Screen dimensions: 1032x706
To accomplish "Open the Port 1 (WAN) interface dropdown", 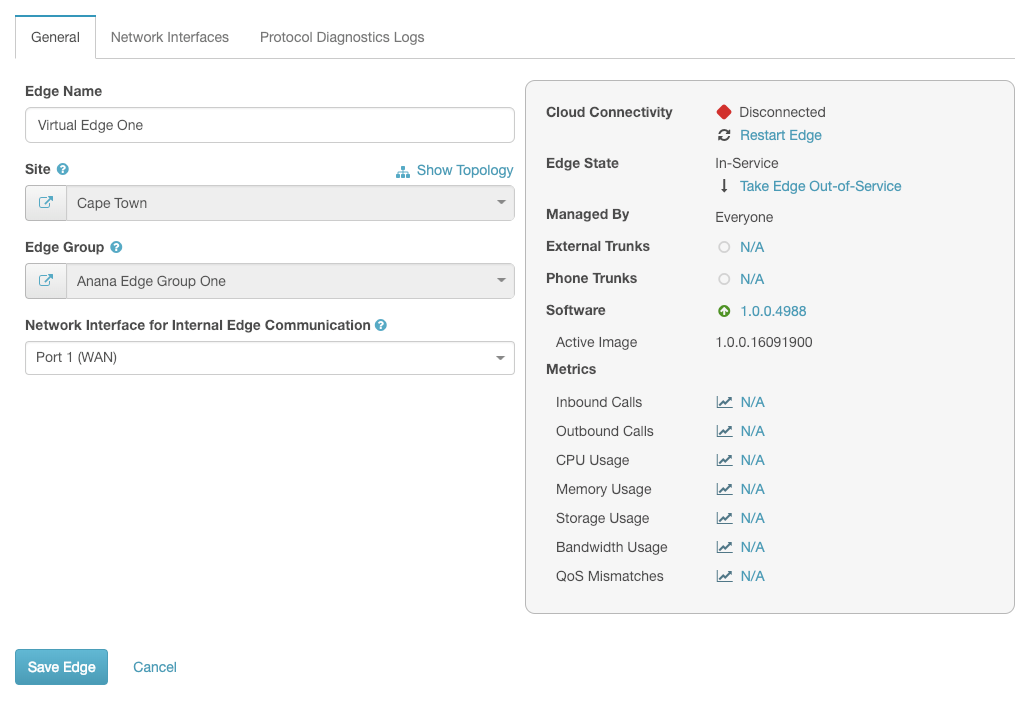I will [x=270, y=358].
